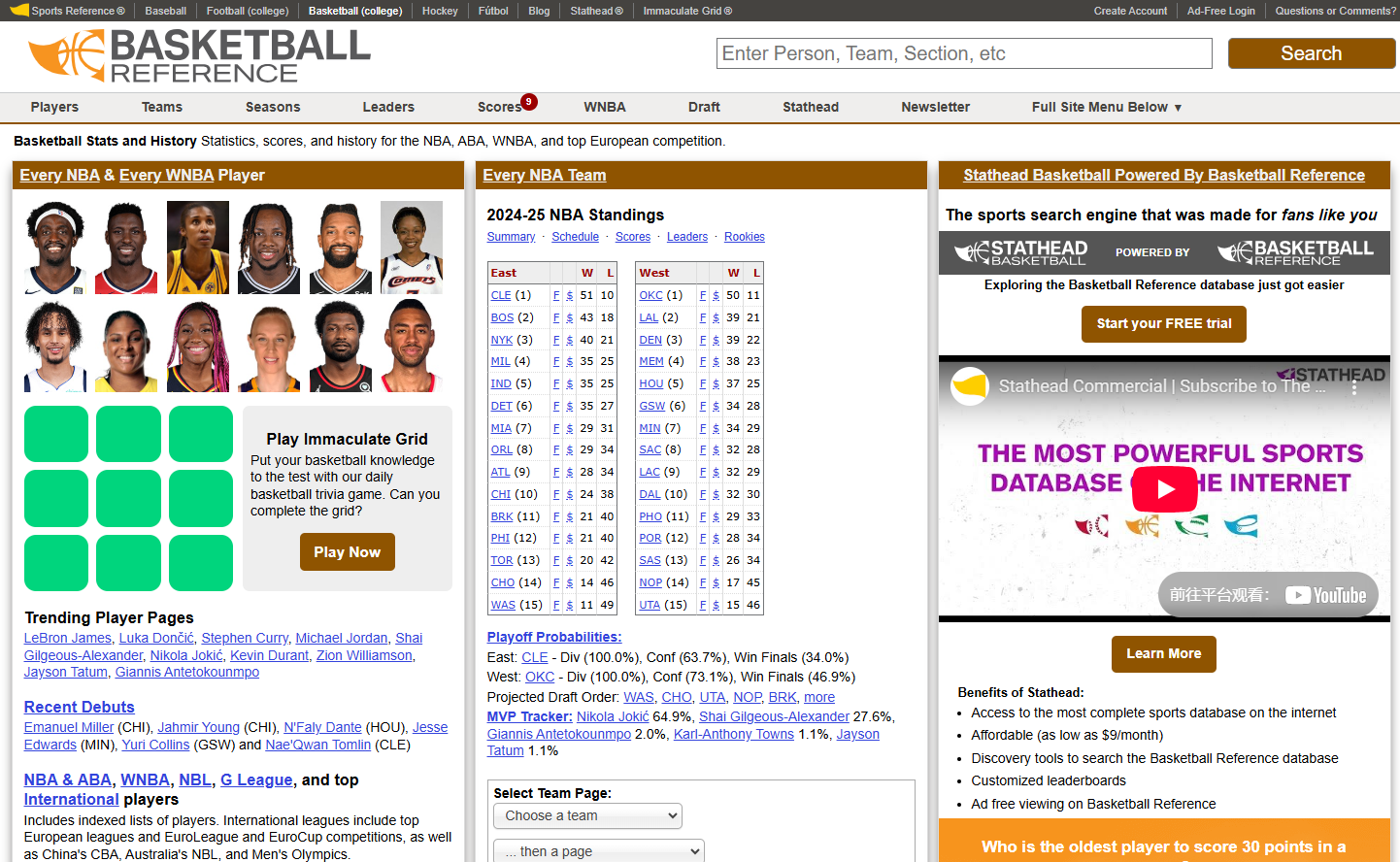Go to the Leaders menu item
1400x862 pixels.
click(388, 107)
